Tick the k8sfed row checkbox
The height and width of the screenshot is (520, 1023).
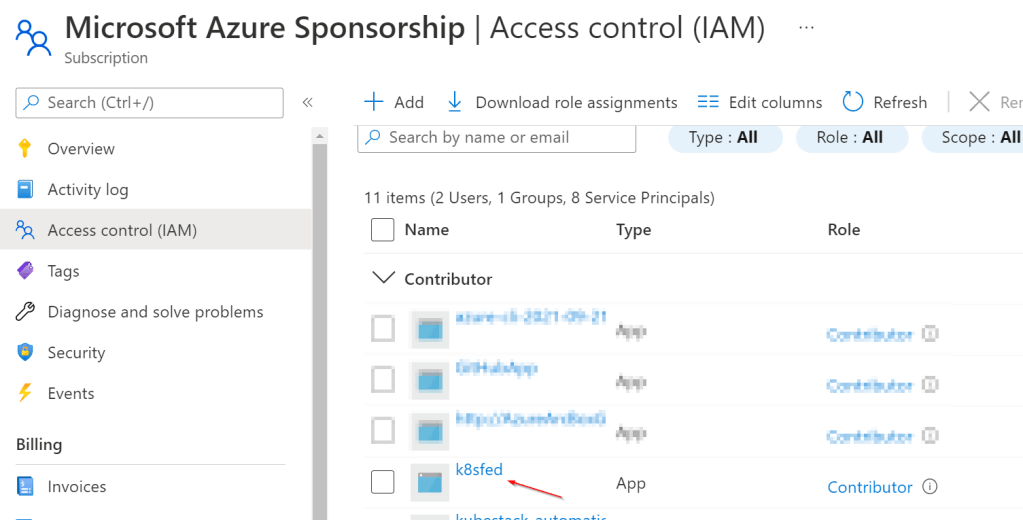click(x=383, y=482)
